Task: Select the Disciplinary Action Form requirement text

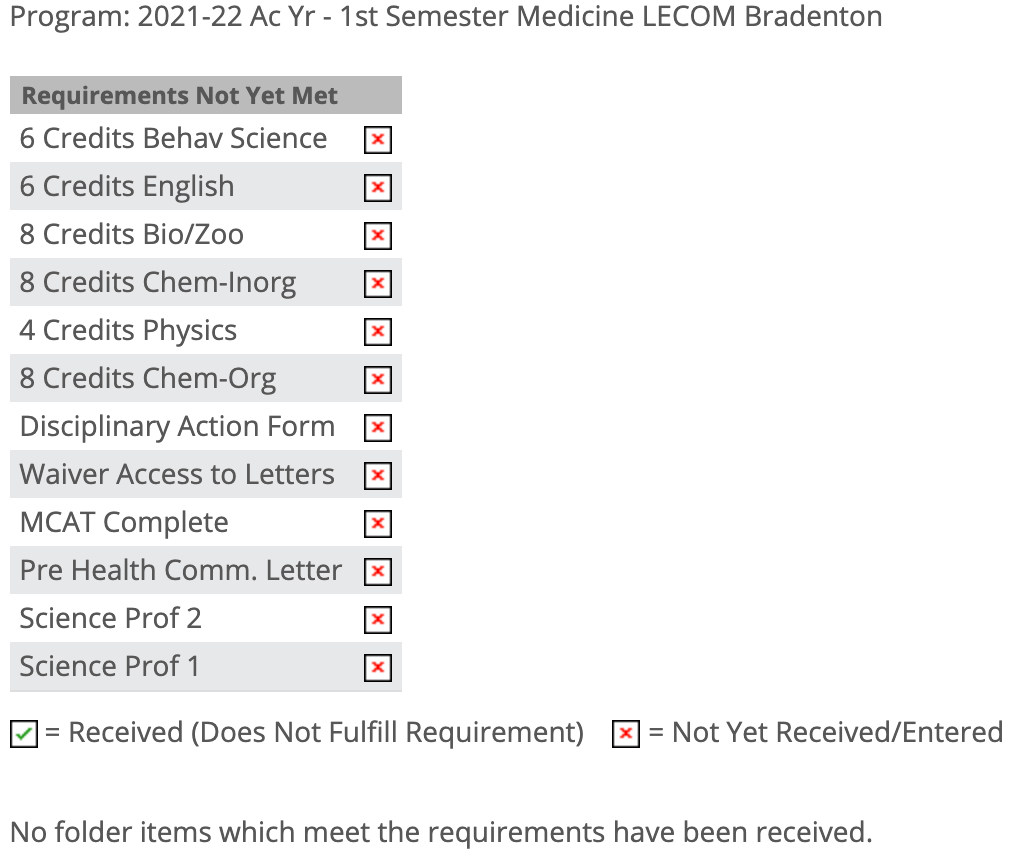Action: pos(177,427)
